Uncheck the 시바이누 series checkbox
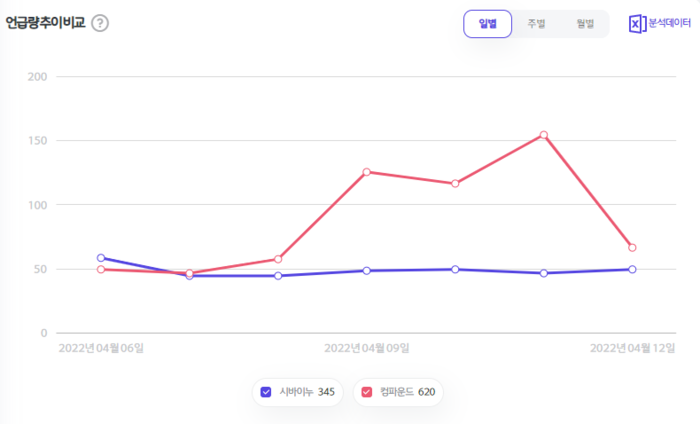700x424 pixels. coord(266,392)
